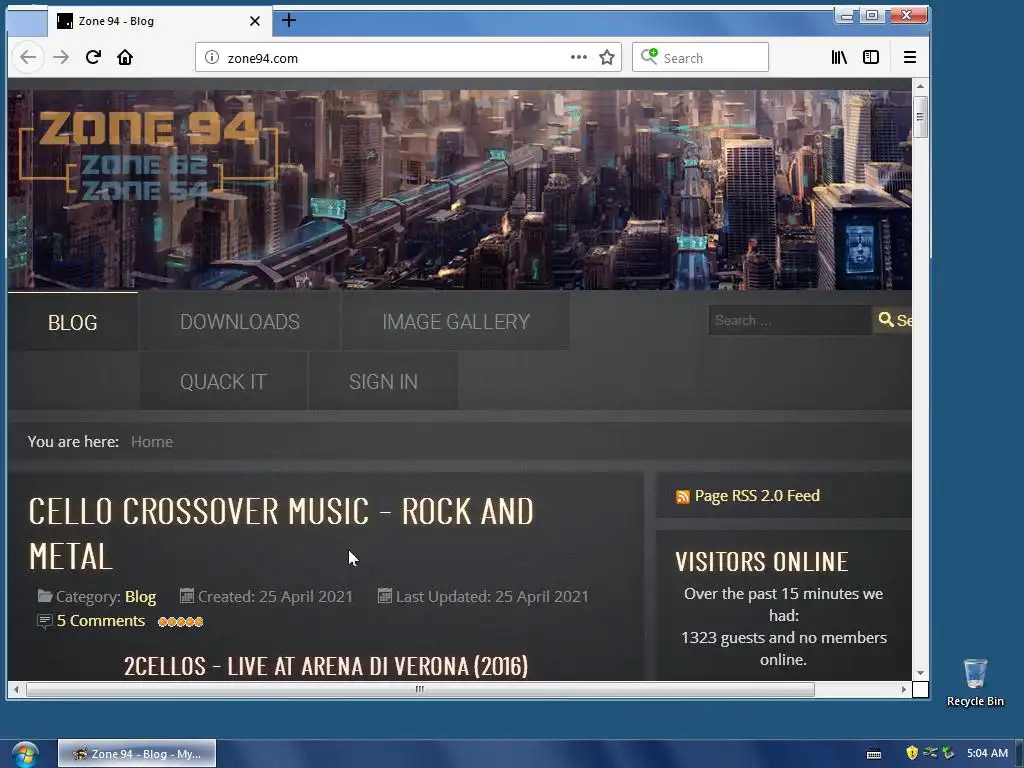Click the orange RSS feed icon
Viewport: 1024px width, 768px height.
(682, 497)
